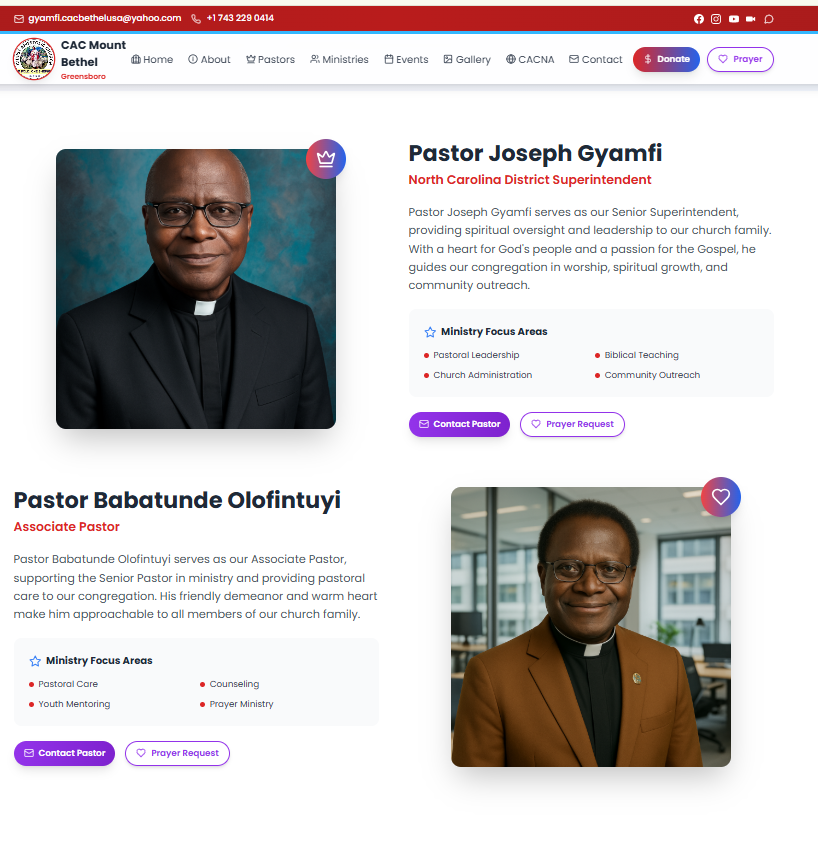818x847 pixels.
Task: Open the CACNA menu item
Action: tap(530, 59)
